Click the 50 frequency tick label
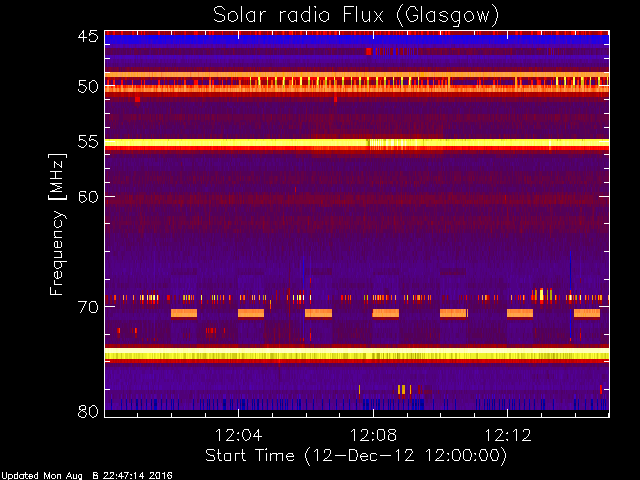The height and width of the screenshot is (480, 640). coord(88,87)
